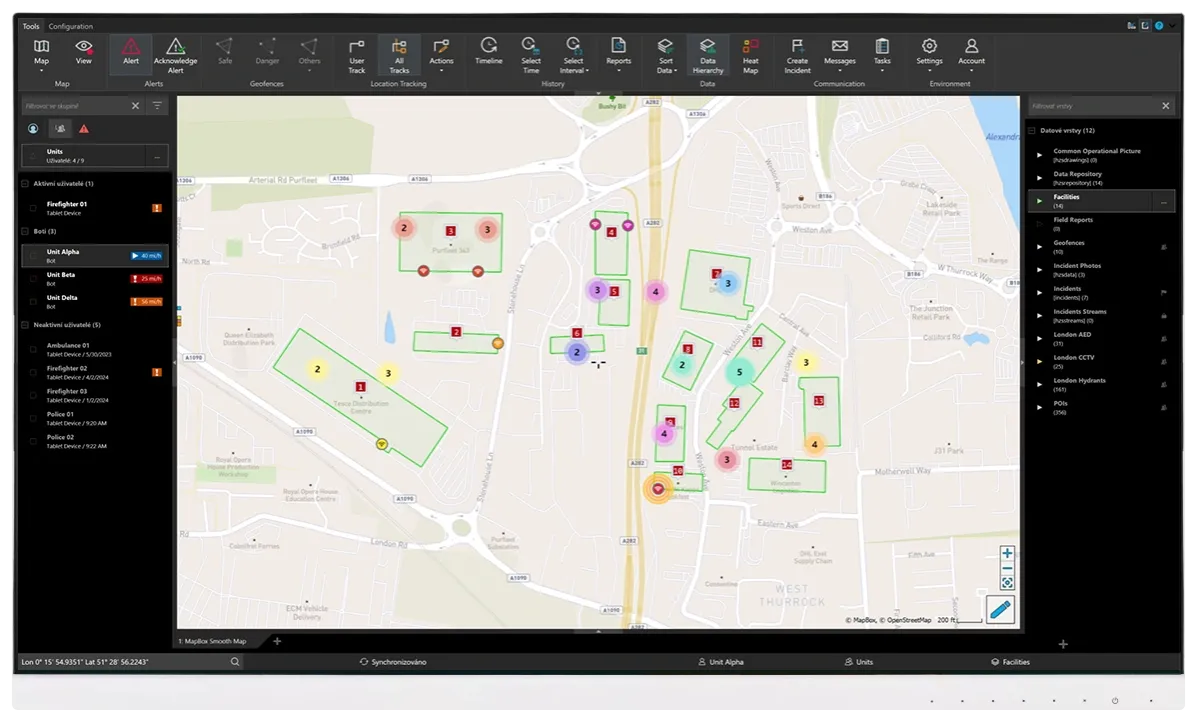Switch to the Configuration tab
This screenshot has width=1200, height=718.
(70, 26)
